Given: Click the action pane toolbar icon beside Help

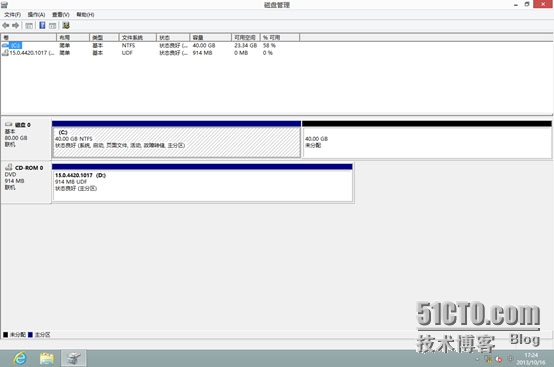Looking at the screenshot, I should click(53, 25).
